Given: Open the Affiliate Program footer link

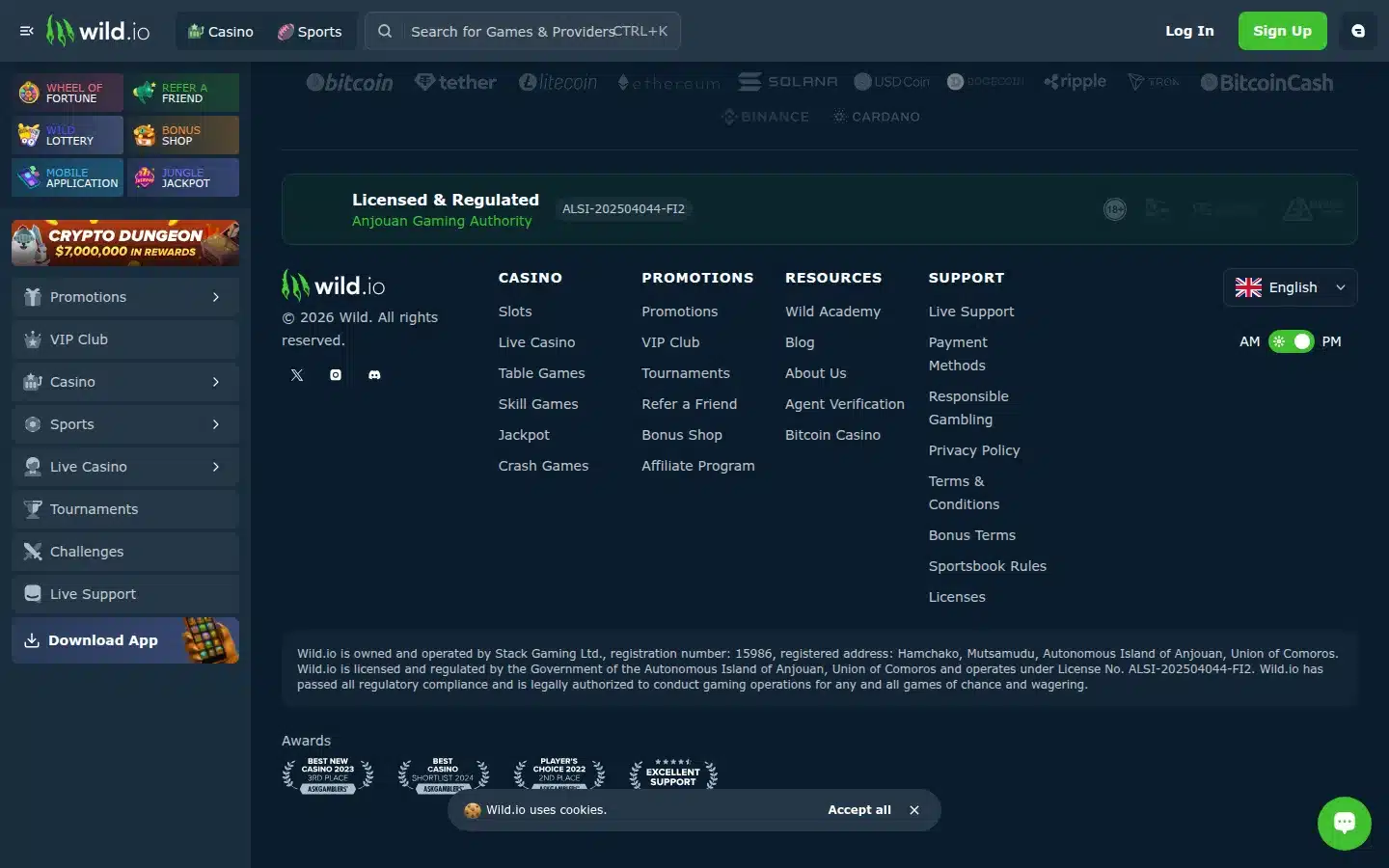Looking at the screenshot, I should tap(698, 466).
